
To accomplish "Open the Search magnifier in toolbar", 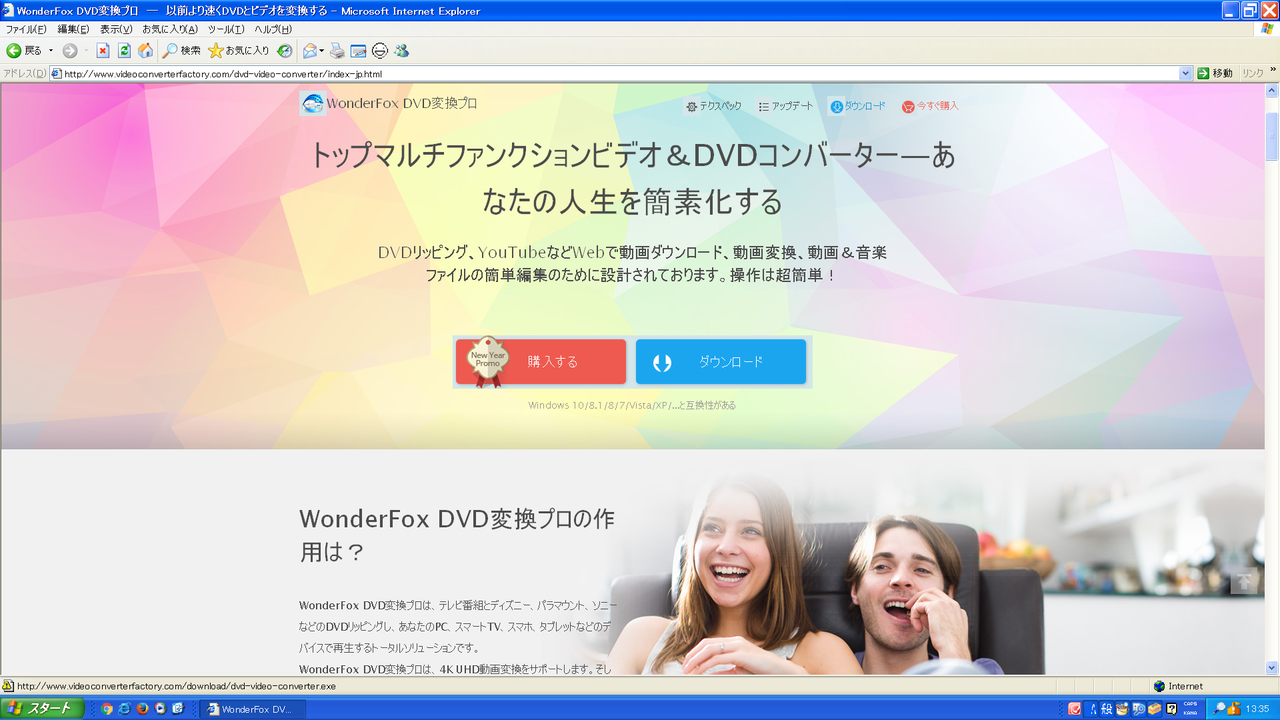I will click(171, 50).
